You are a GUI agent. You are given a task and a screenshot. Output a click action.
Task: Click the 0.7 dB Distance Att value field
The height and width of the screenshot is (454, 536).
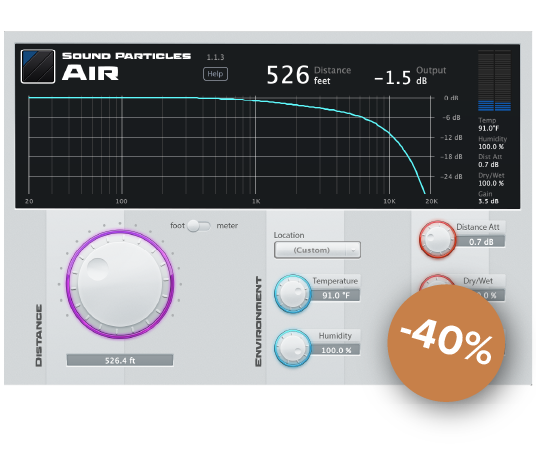click(481, 242)
